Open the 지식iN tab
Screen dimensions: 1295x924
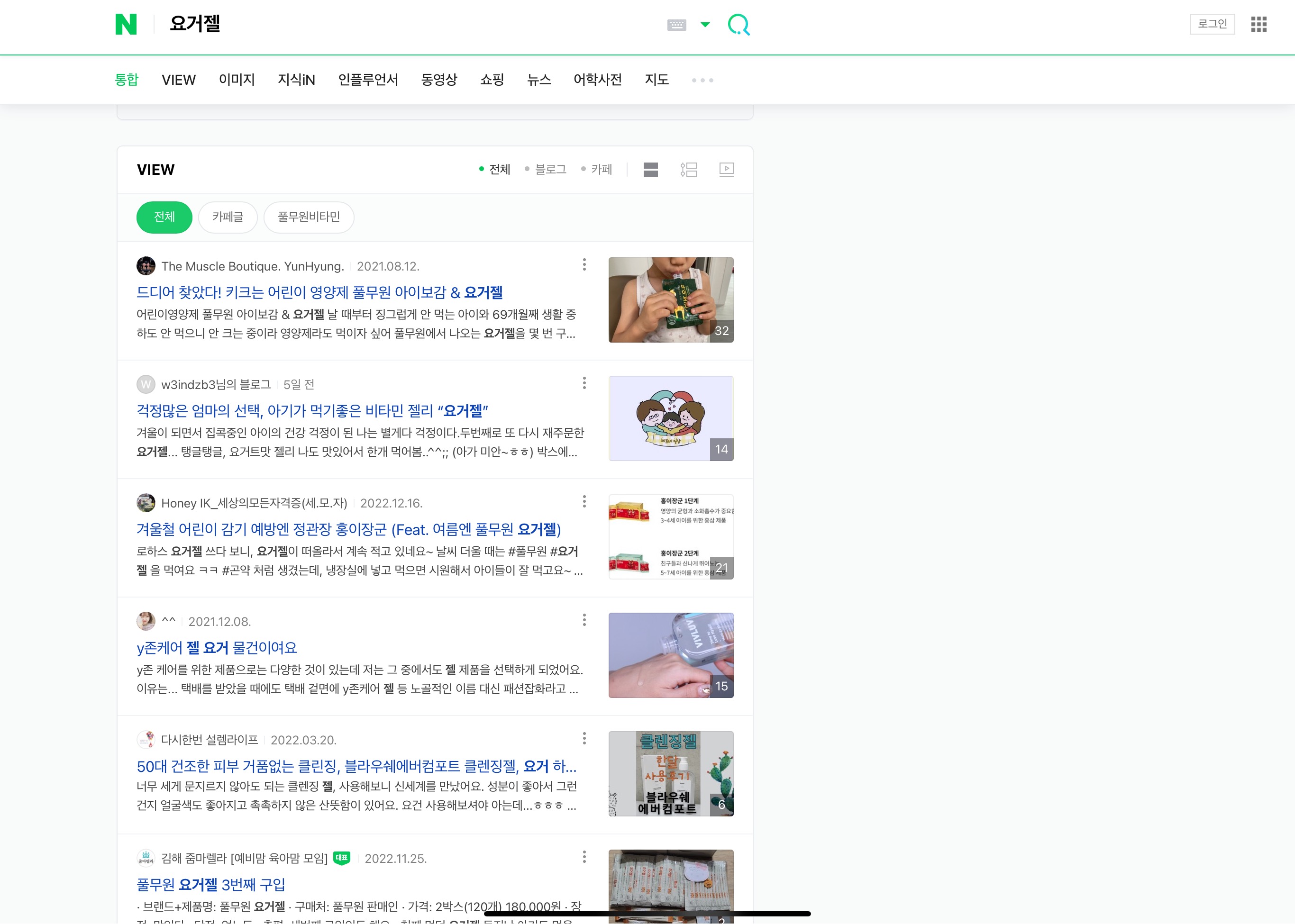[x=296, y=80]
